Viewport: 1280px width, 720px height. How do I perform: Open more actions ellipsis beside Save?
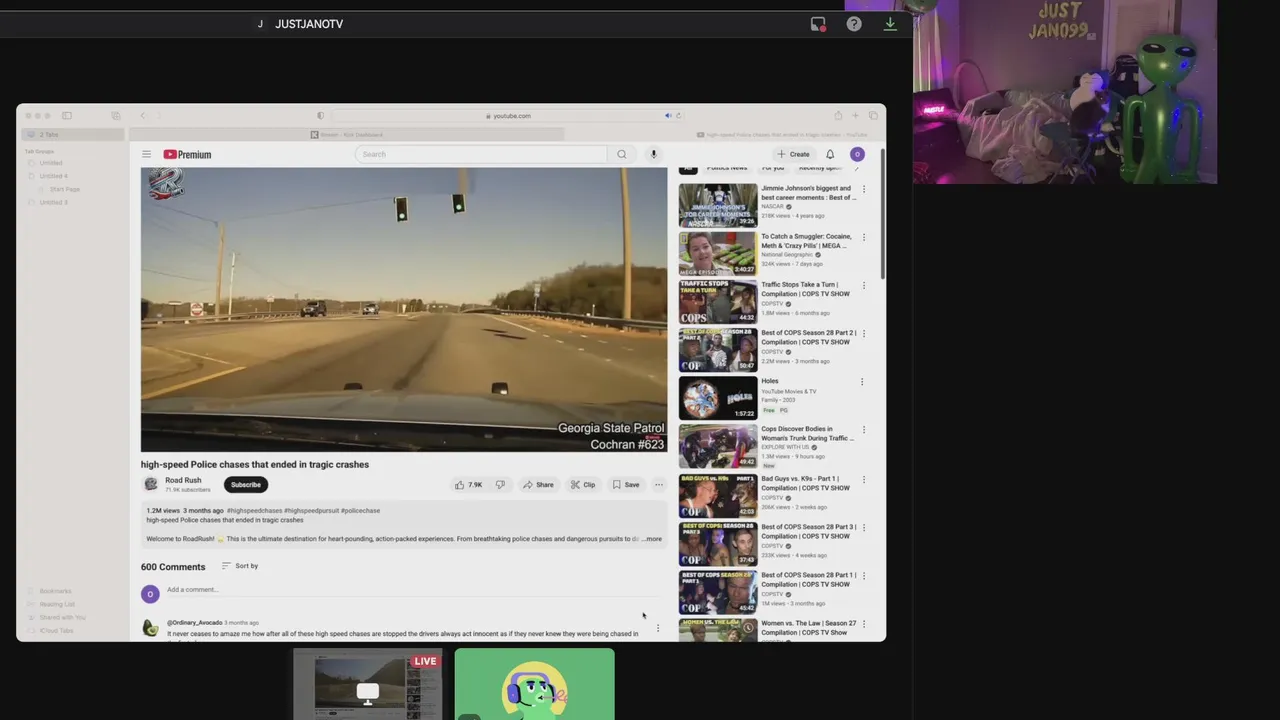659,485
